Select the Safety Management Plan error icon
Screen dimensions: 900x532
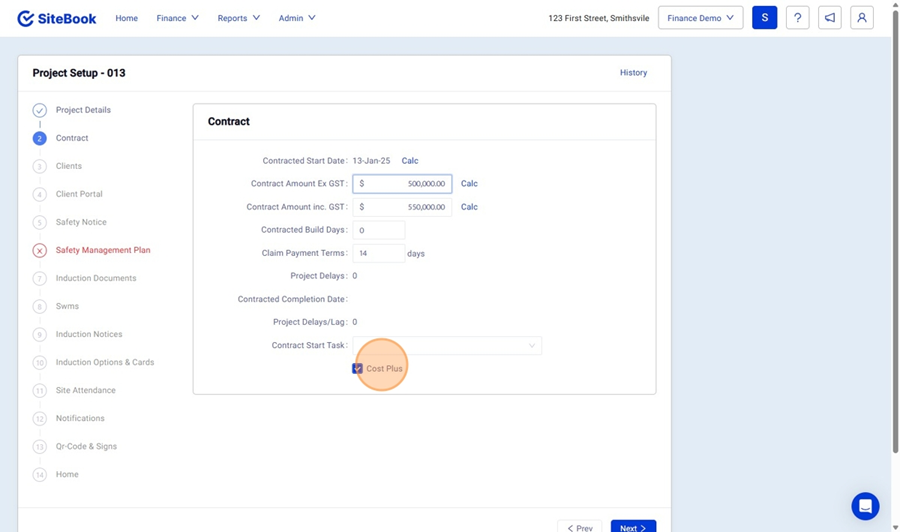(40, 250)
